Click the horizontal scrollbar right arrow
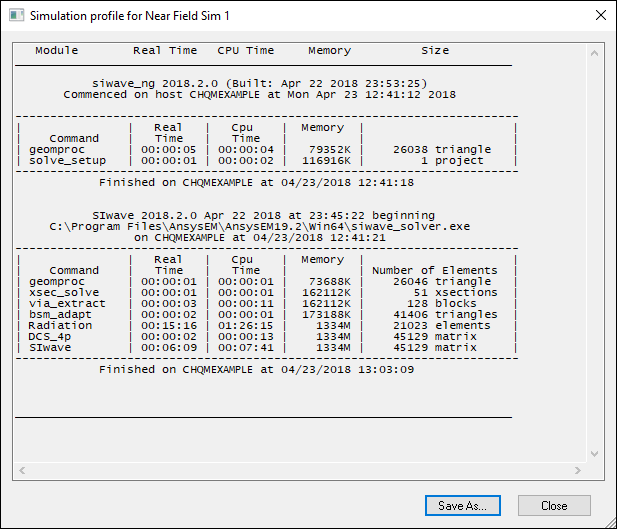 coord(577,470)
